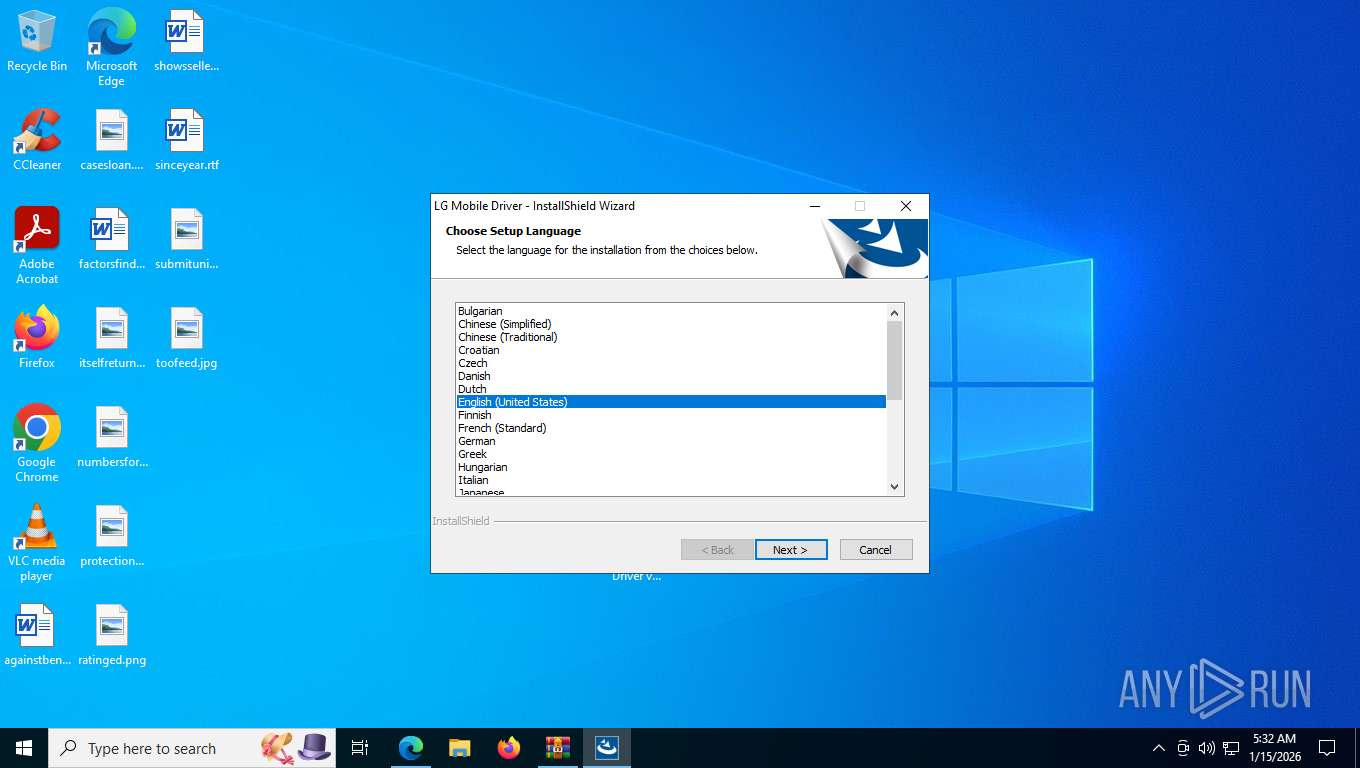Open Task View on the taskbar
Viewport: 1360px width, 768px height.
click(360, 748)
